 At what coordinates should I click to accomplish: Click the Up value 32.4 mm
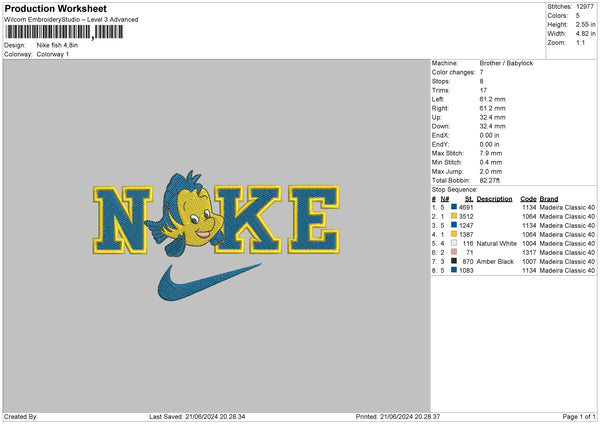click(492, 117)
